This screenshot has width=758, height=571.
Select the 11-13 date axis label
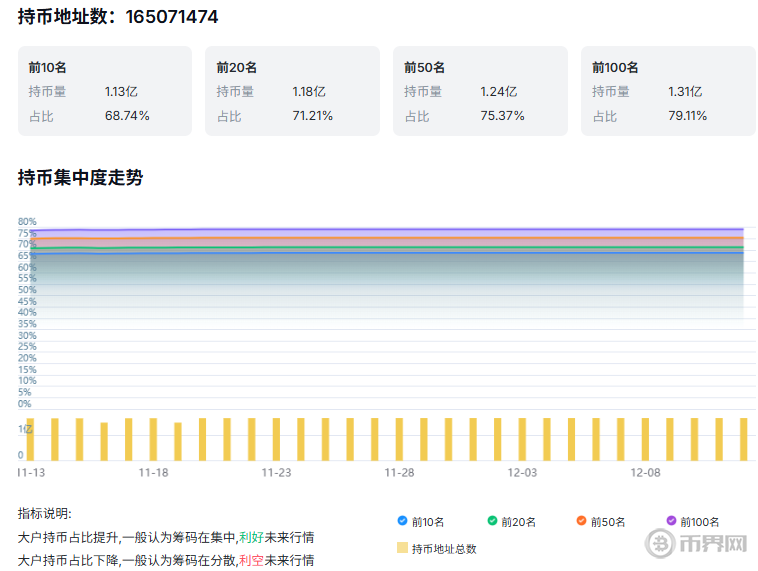tap(31, 473)
